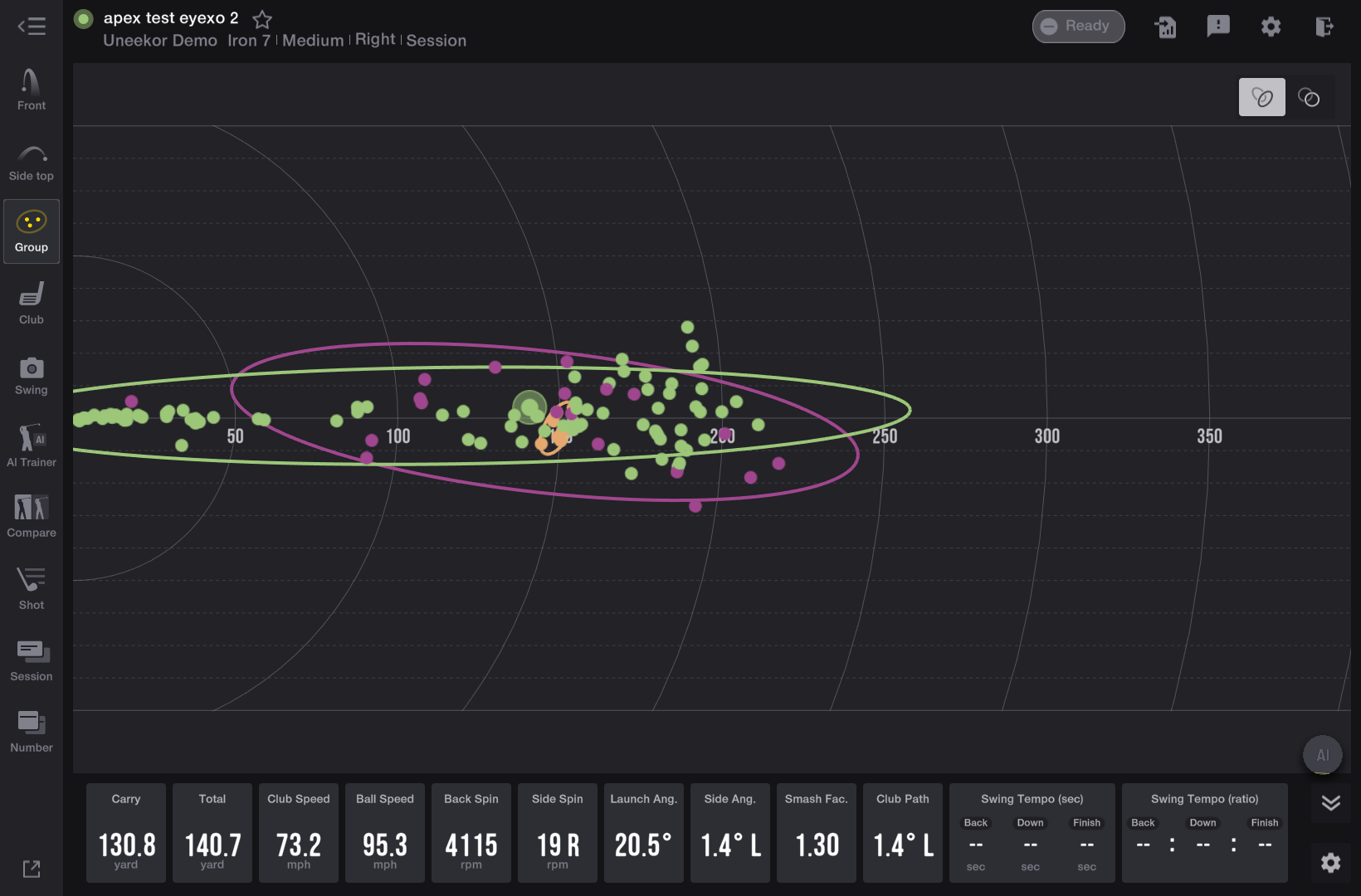Screen dimensions: 1361x896
Task: Click the 100 yard distance label
Action: pos(398,436)
